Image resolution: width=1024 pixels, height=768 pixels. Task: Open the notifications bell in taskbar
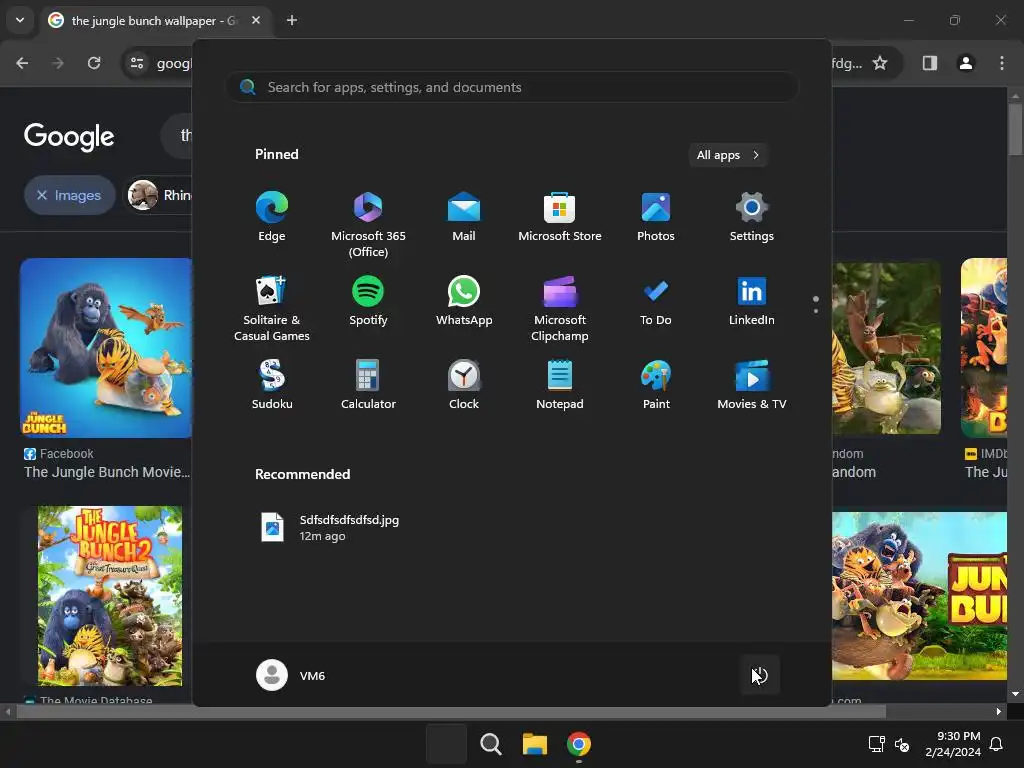(x=996, y=744)
